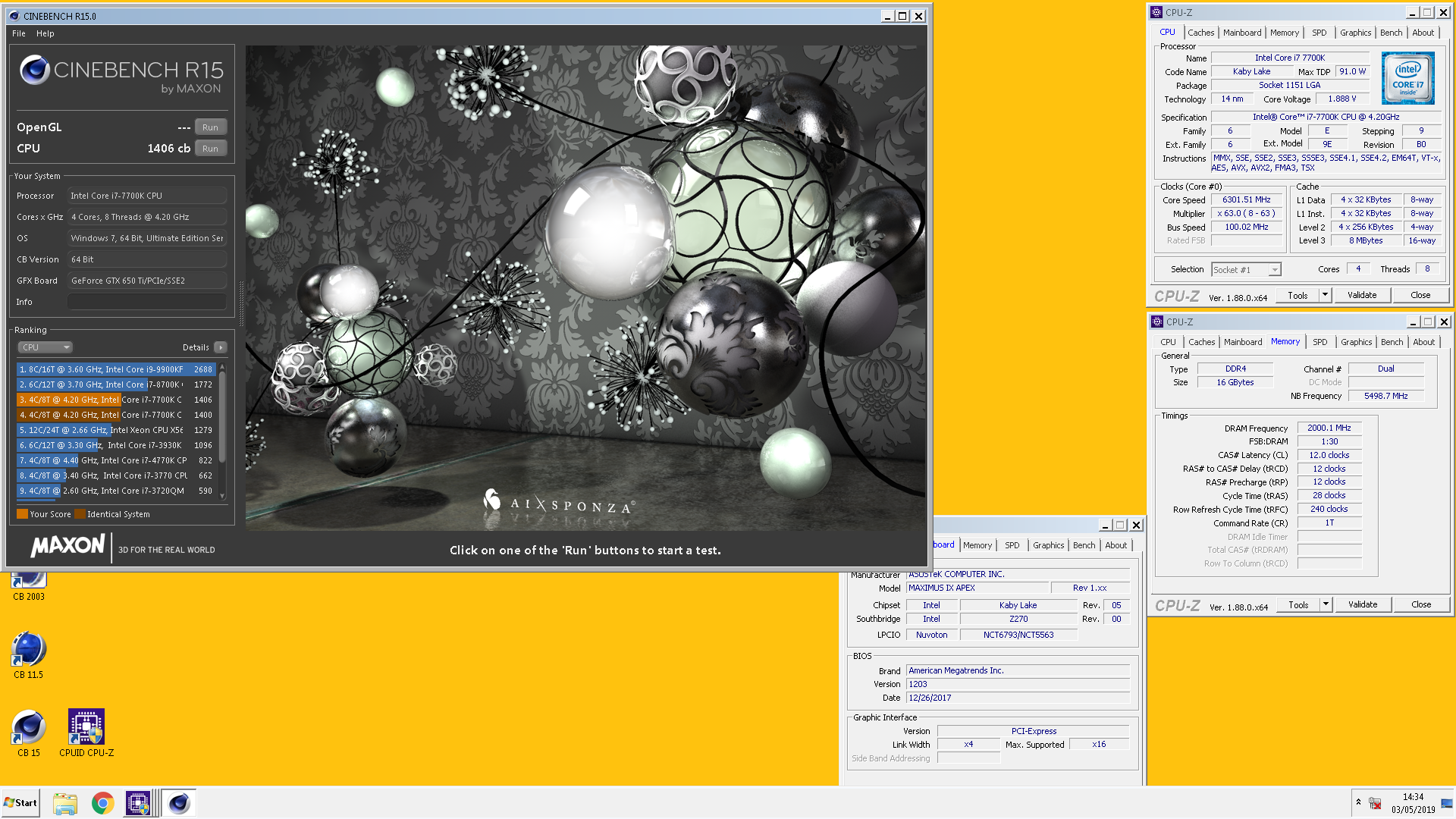This screenshot has height=819, width=1456.
Task: Open CB 11.5 desktop shortcut
Action: pyautogui.click(x=29, y=655)
